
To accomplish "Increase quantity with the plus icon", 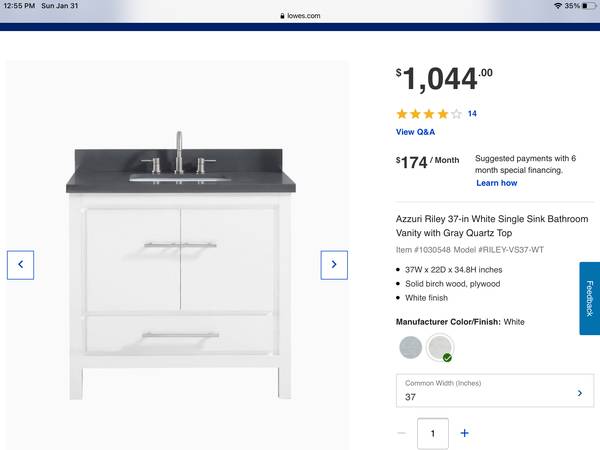I will 465,433.
